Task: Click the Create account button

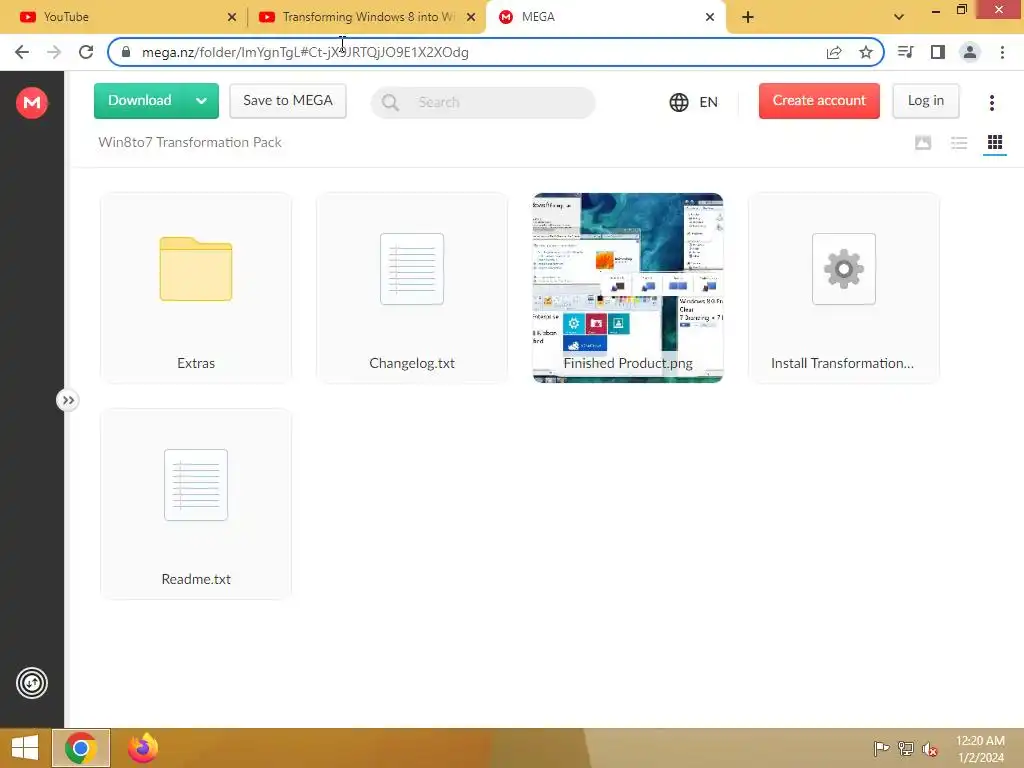Action: click(819, 101)
